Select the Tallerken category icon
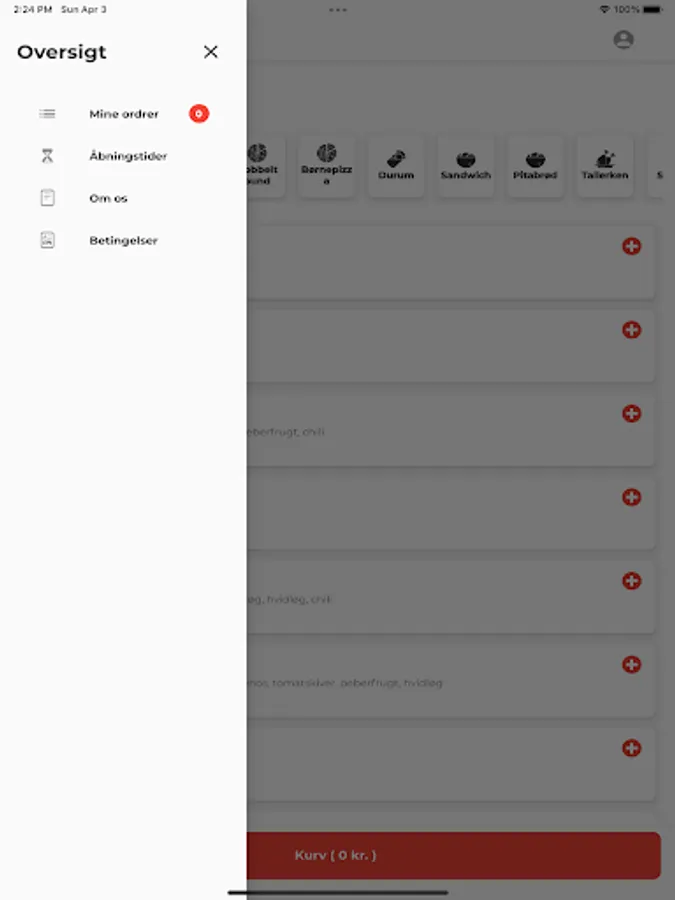 [605, 158]
